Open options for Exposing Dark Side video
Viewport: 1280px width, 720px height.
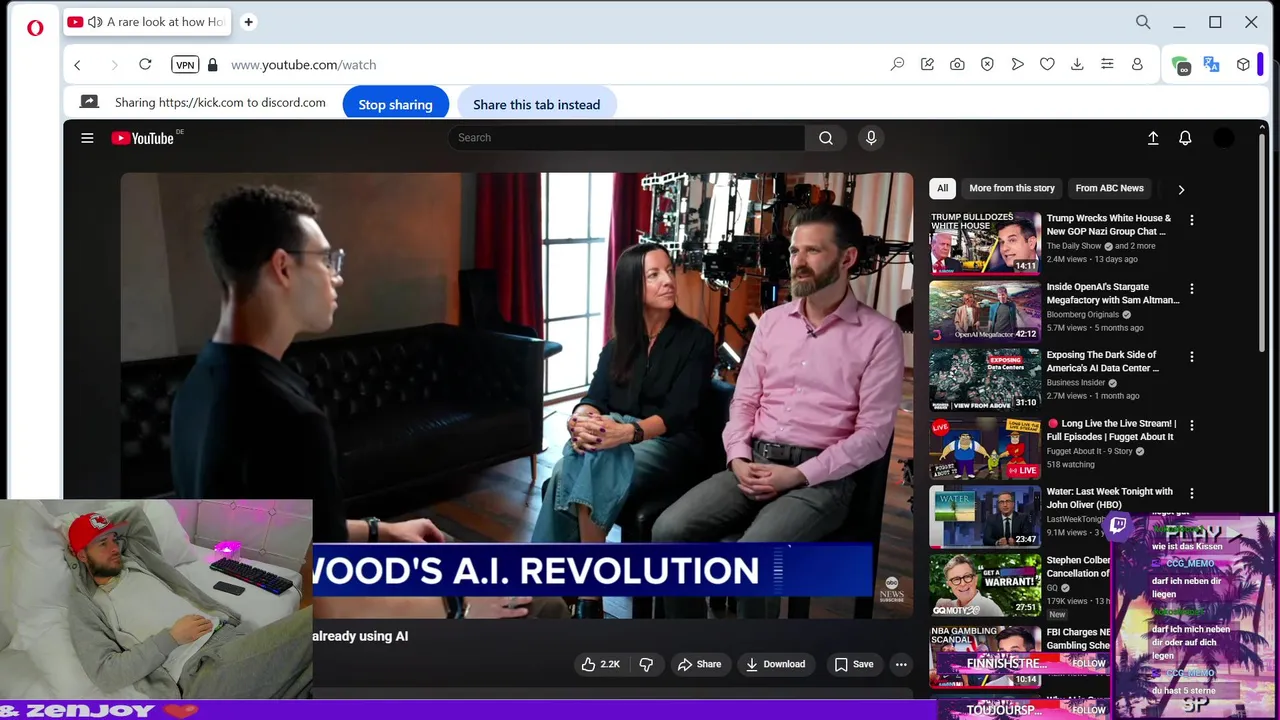pyautogui.click(x=1191, y=356)
